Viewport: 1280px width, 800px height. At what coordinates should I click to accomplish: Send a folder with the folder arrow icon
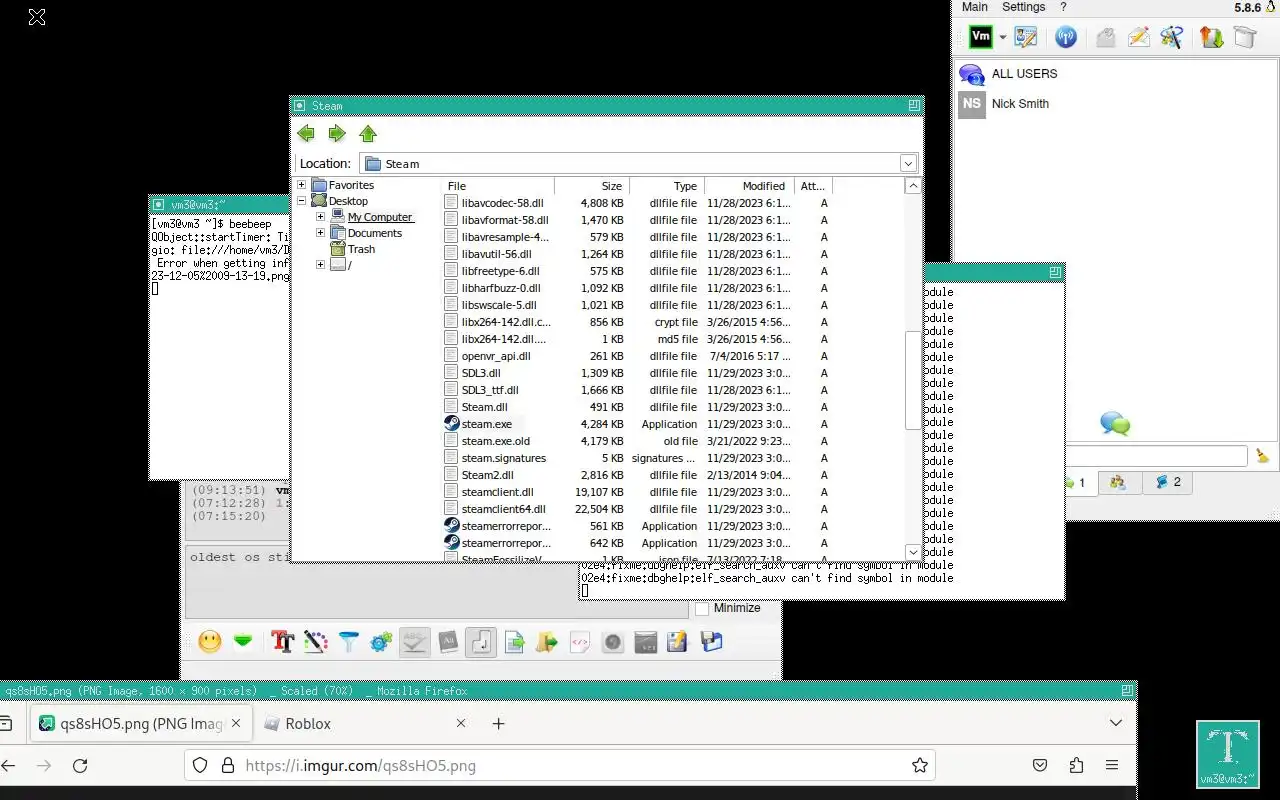547,642
